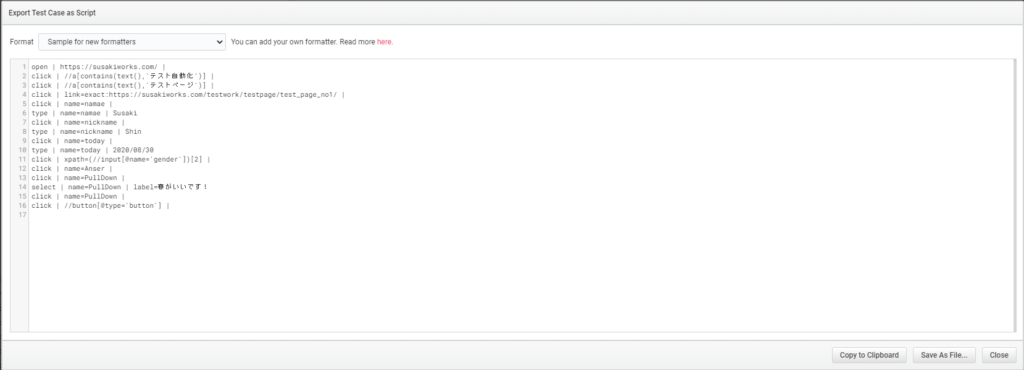1024x370 pixels.
Task: Close the export dialog
Action: click(x=999, y=355)
